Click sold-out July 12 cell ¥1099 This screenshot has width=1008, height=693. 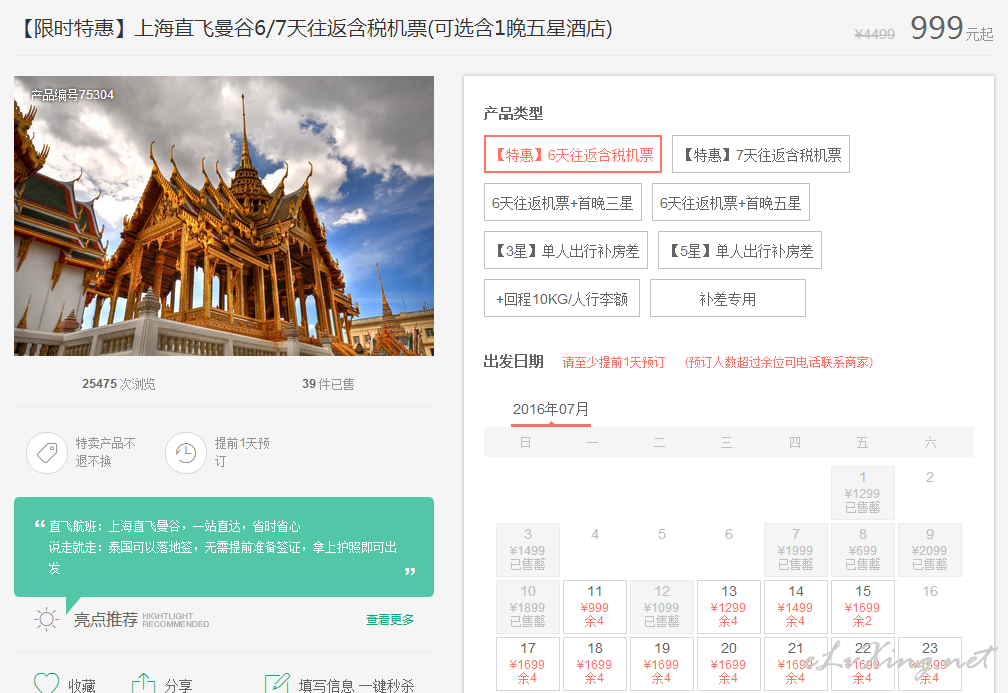662,606
